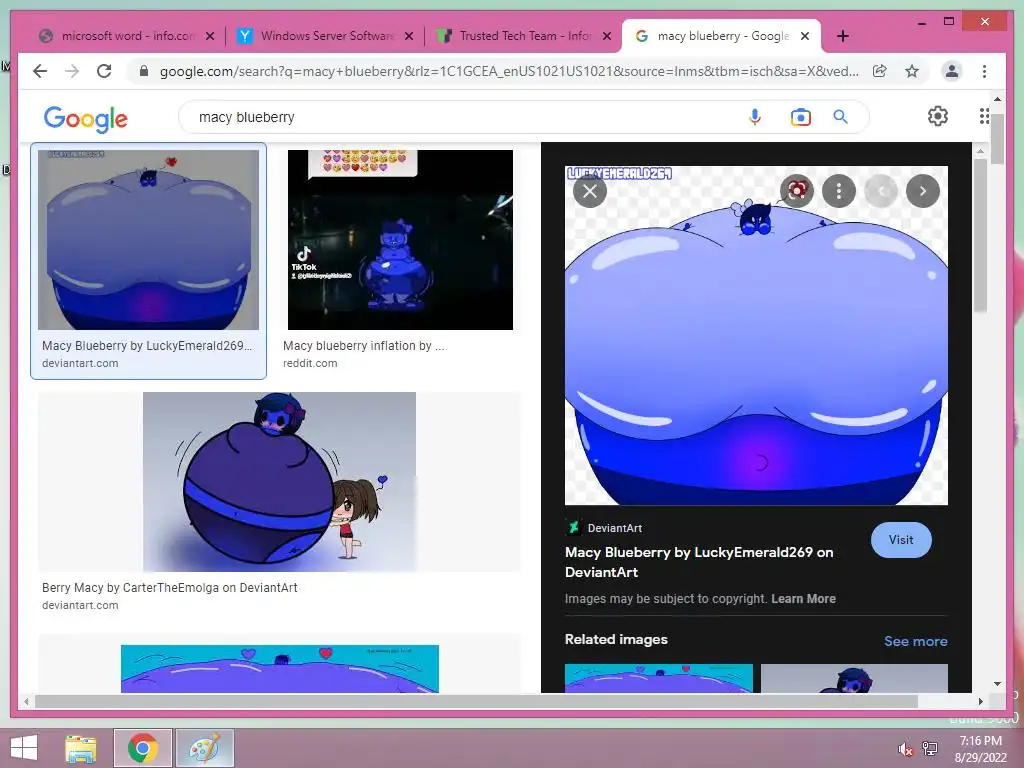Share this page using the address bar icon
Viewport: 1024px width, 768px height.
tap(880, 71)
